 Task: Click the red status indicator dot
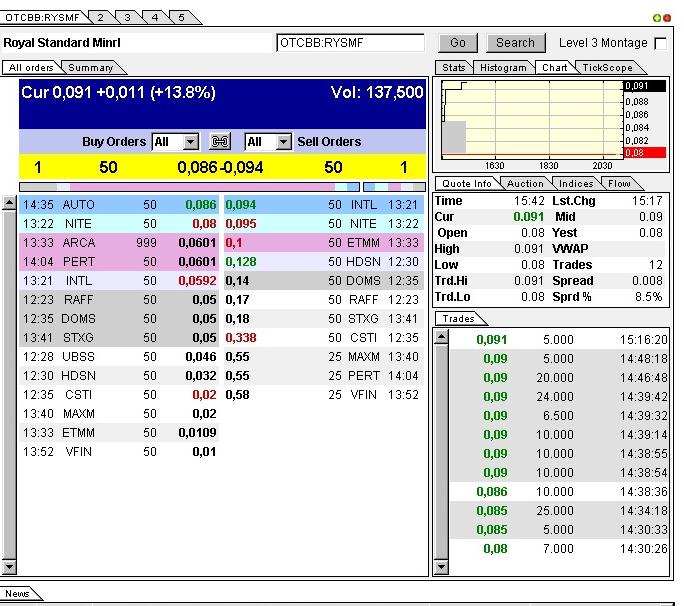pyautogui.click(x=667, y=17)
